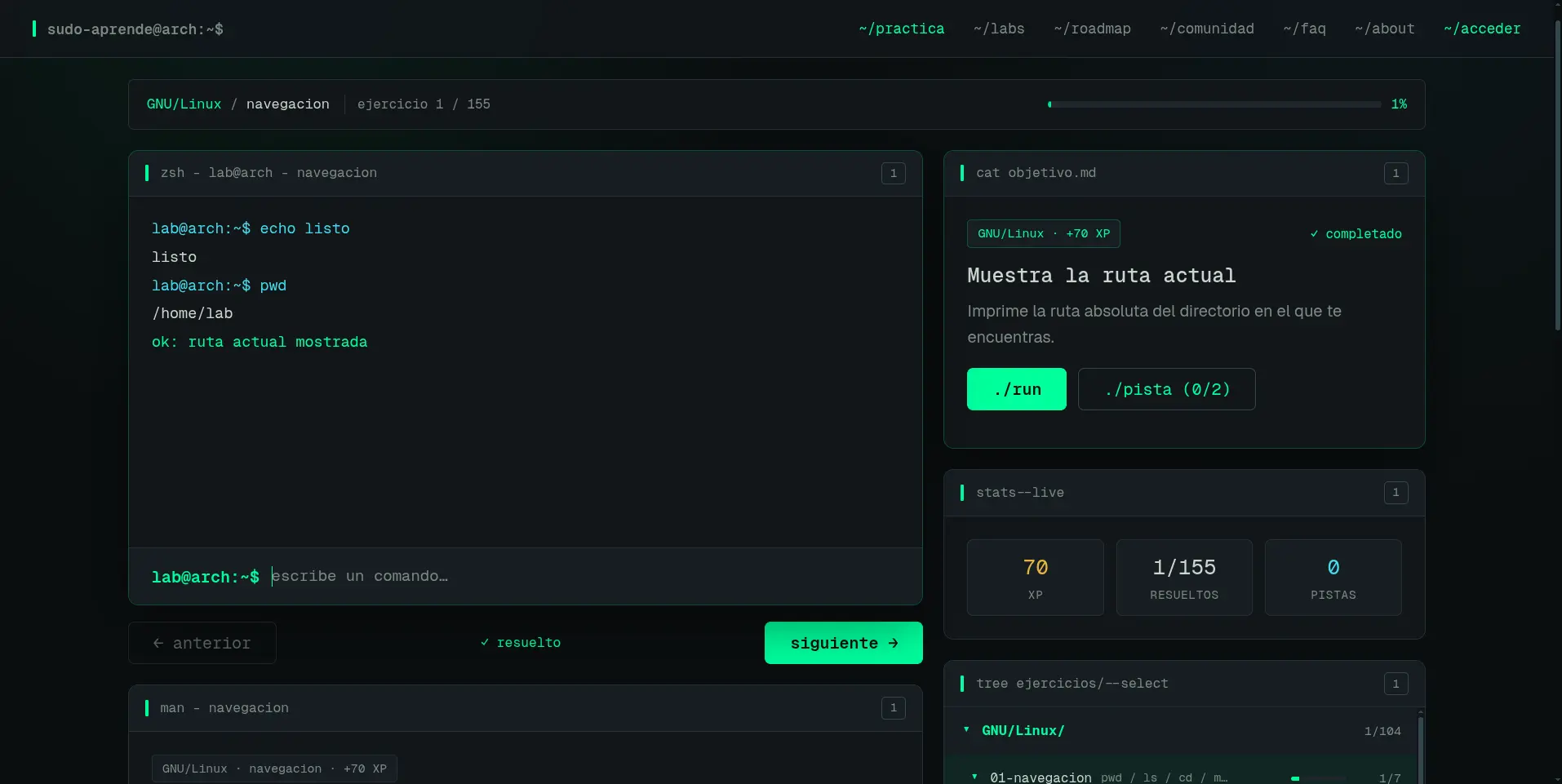This screenshot has height=784, width=1562.
Task: Click the sudo-aprende@arch logo prompt
Action: [128, 29]
